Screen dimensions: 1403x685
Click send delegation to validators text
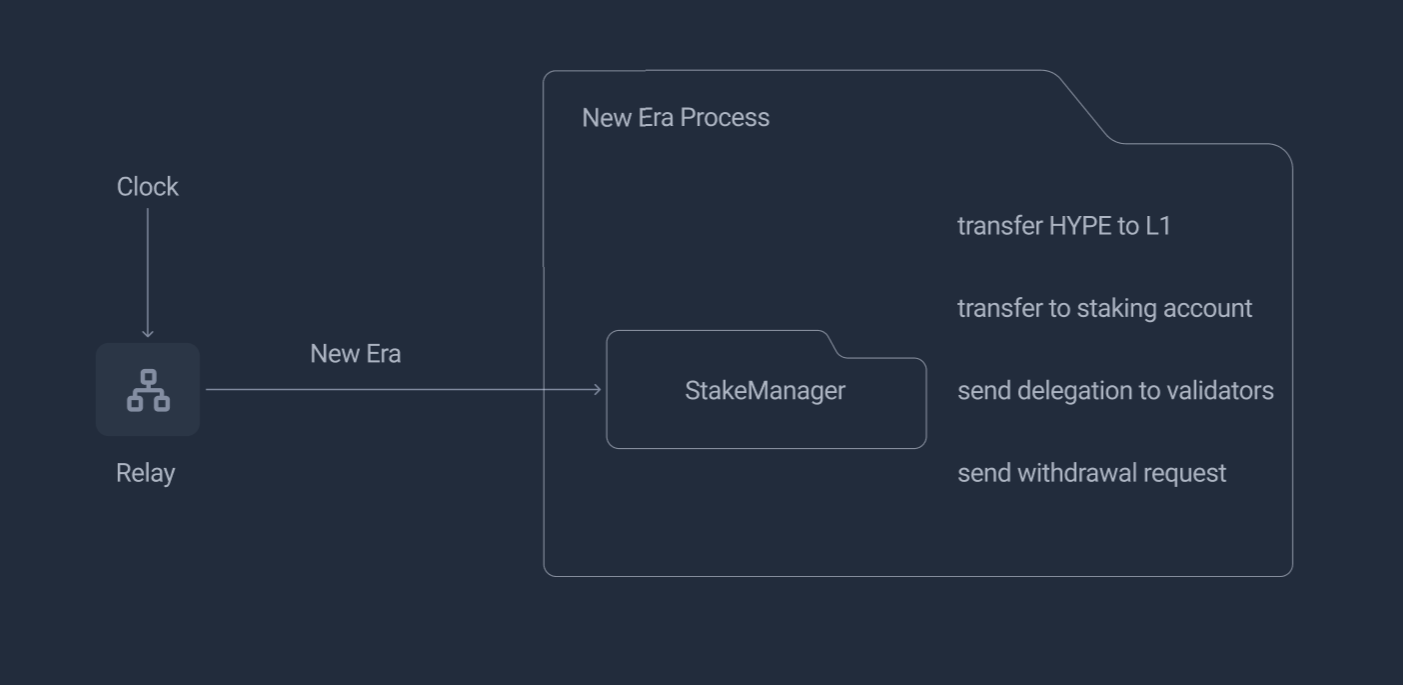pos(1115,391)
